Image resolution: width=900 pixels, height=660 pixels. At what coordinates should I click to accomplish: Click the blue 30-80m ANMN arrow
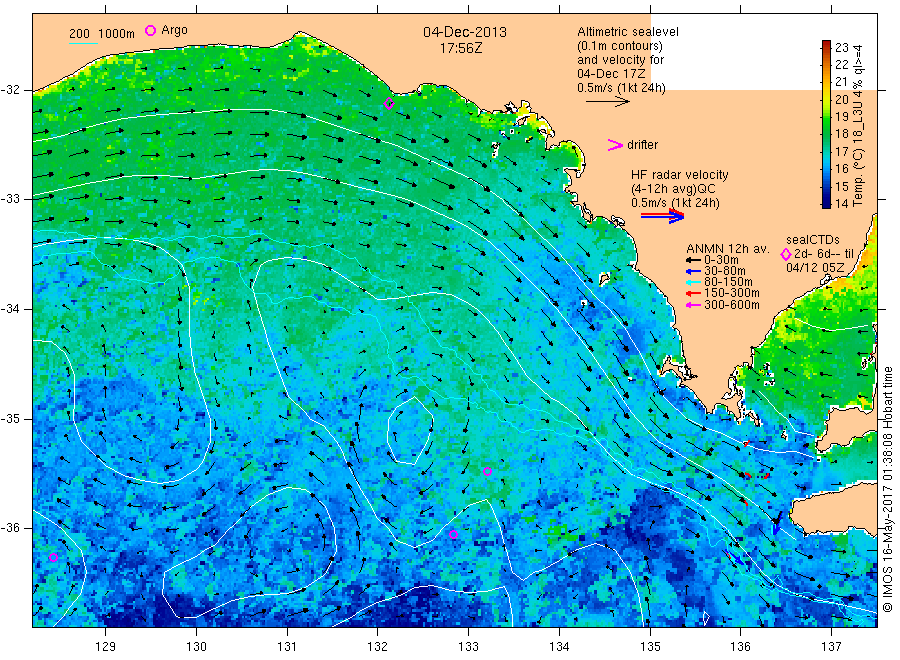pyautogui.click(x=693, y=271)
